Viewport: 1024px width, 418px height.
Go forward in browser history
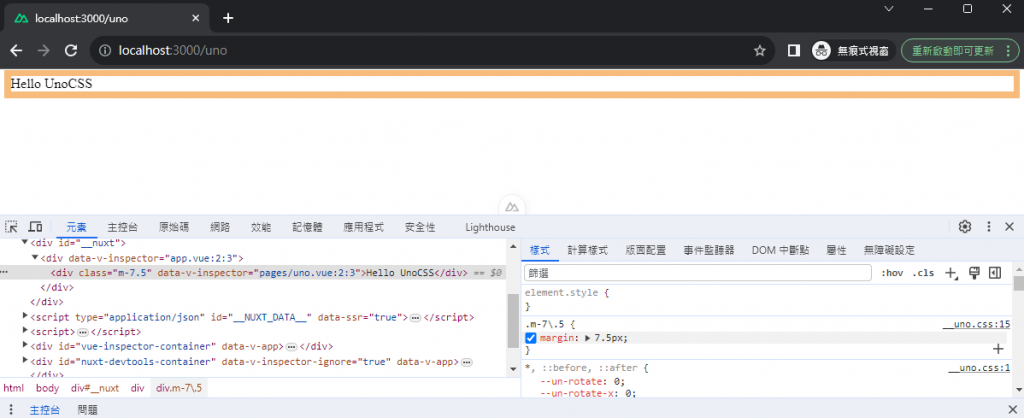pyautogui.click(x=44, y=50)
